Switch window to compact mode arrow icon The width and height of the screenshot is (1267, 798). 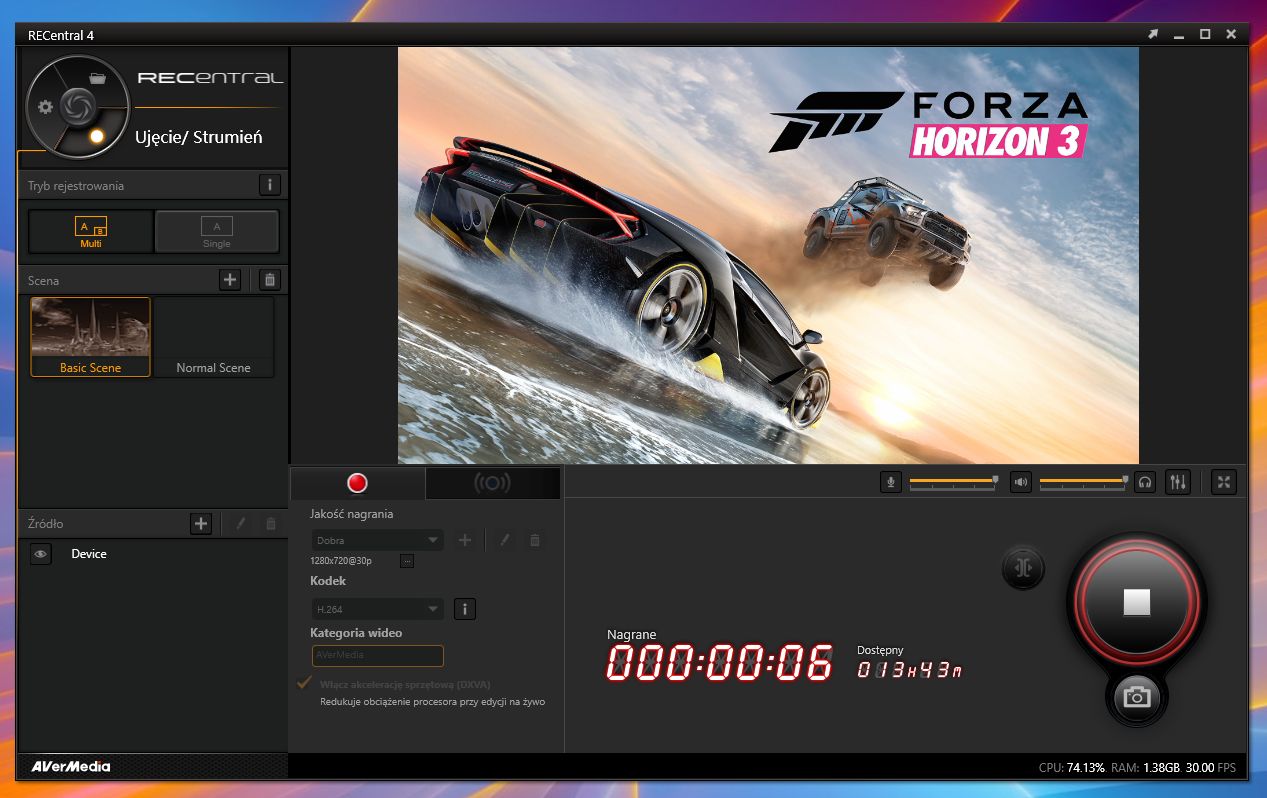(x=1153, y=34)
